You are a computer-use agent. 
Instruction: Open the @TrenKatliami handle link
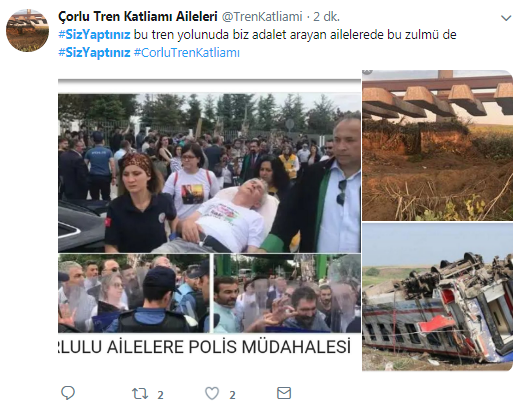[262, 17]
